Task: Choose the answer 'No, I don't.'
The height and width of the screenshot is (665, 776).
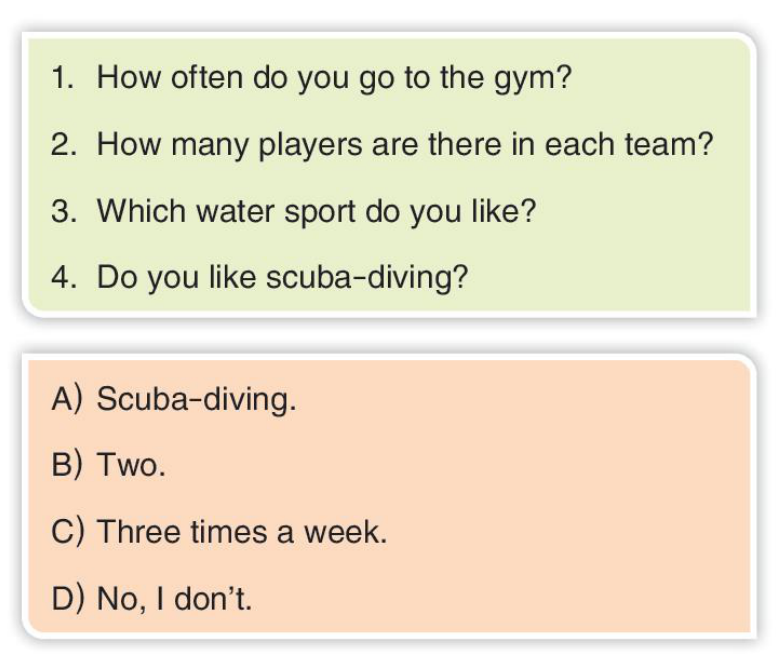Action: click(x=175, y=598)
